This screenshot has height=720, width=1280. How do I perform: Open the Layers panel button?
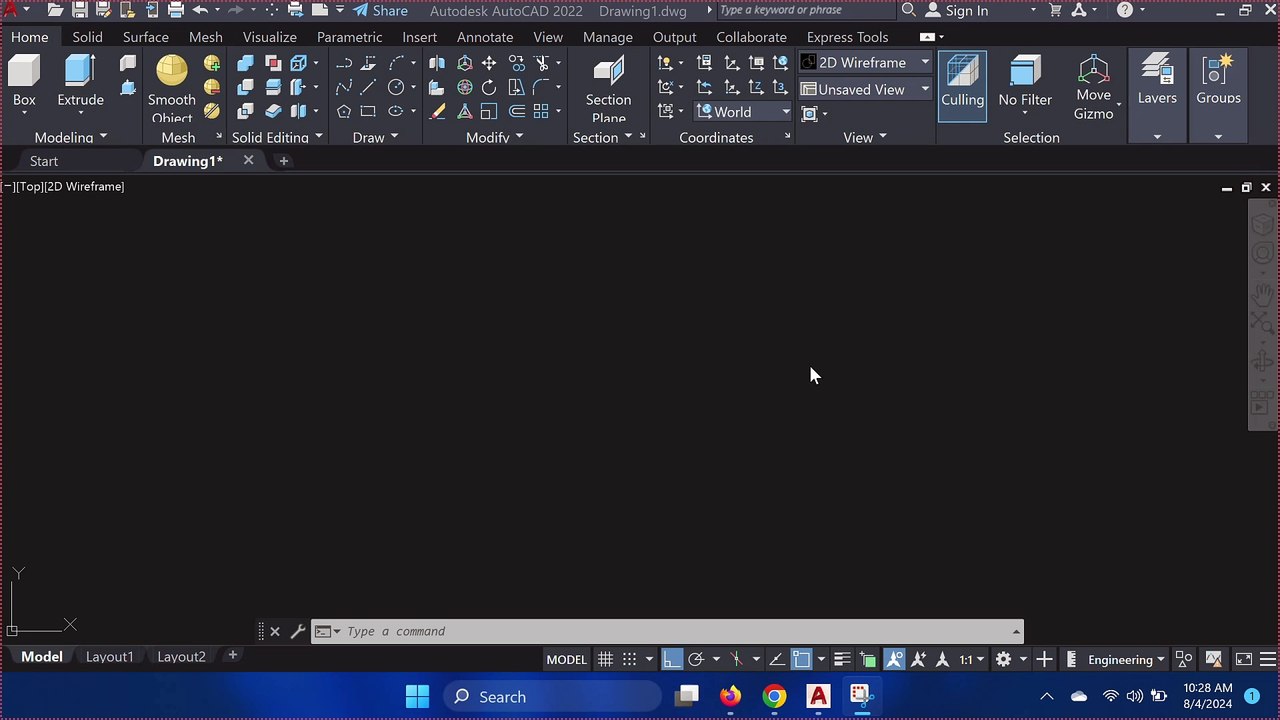click(x=1157, y=82)
